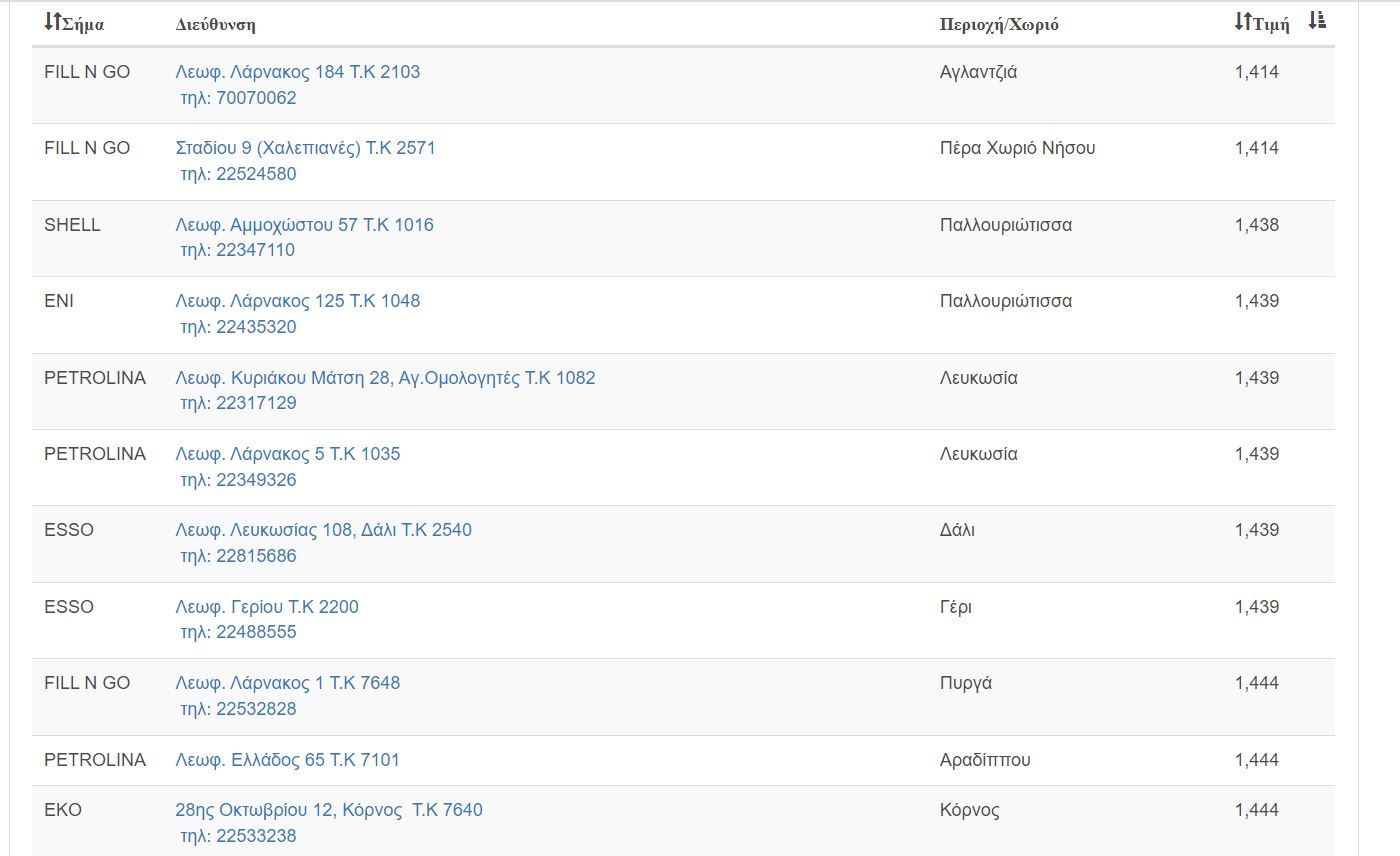This screenshot has width=1400, height=856.
Task: Click 28ης Οκτωβρίου 12, Κόρνος address
Action: (x=328, y=810)
